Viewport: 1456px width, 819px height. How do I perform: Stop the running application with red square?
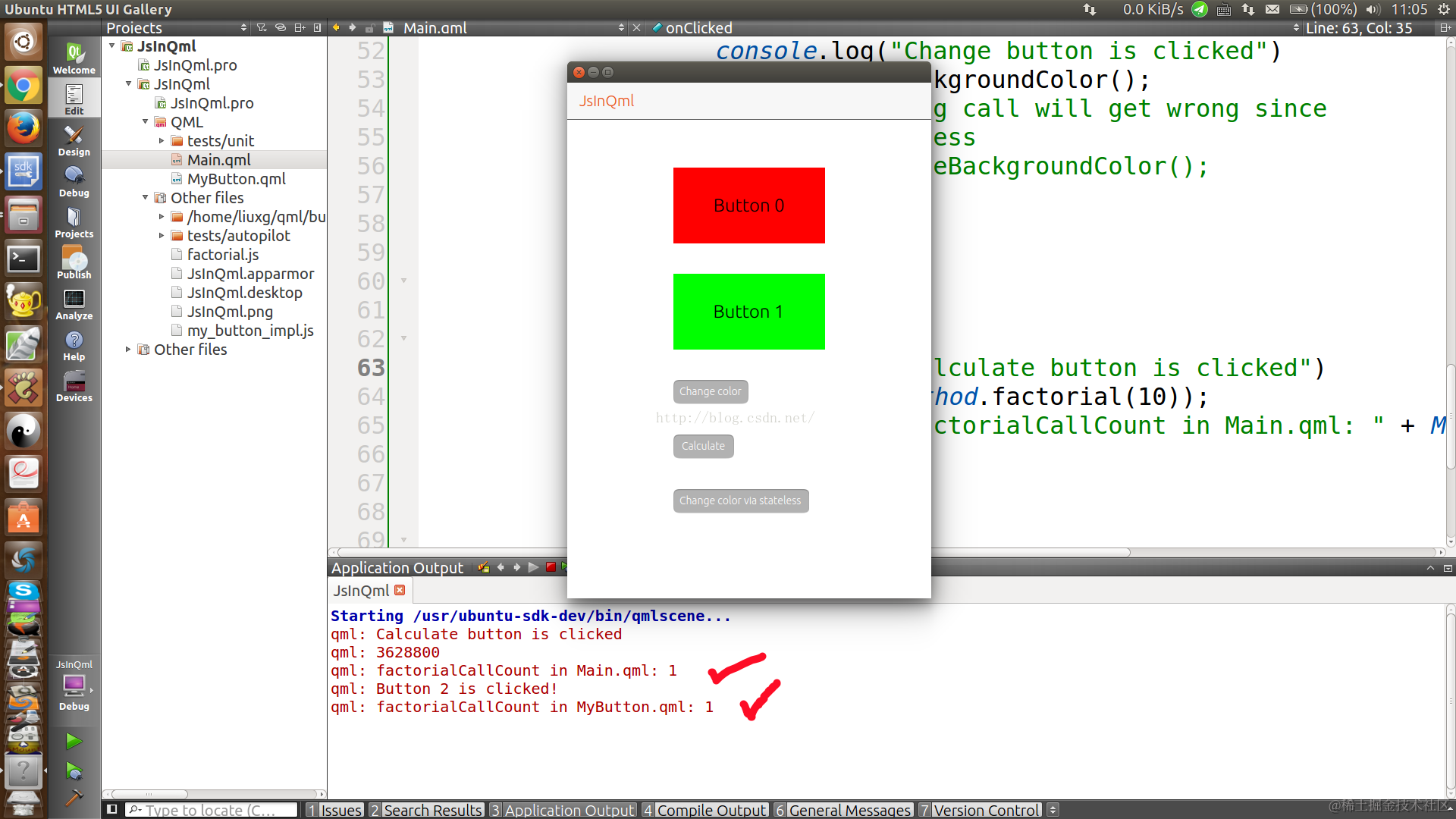[x=551, y=567]
